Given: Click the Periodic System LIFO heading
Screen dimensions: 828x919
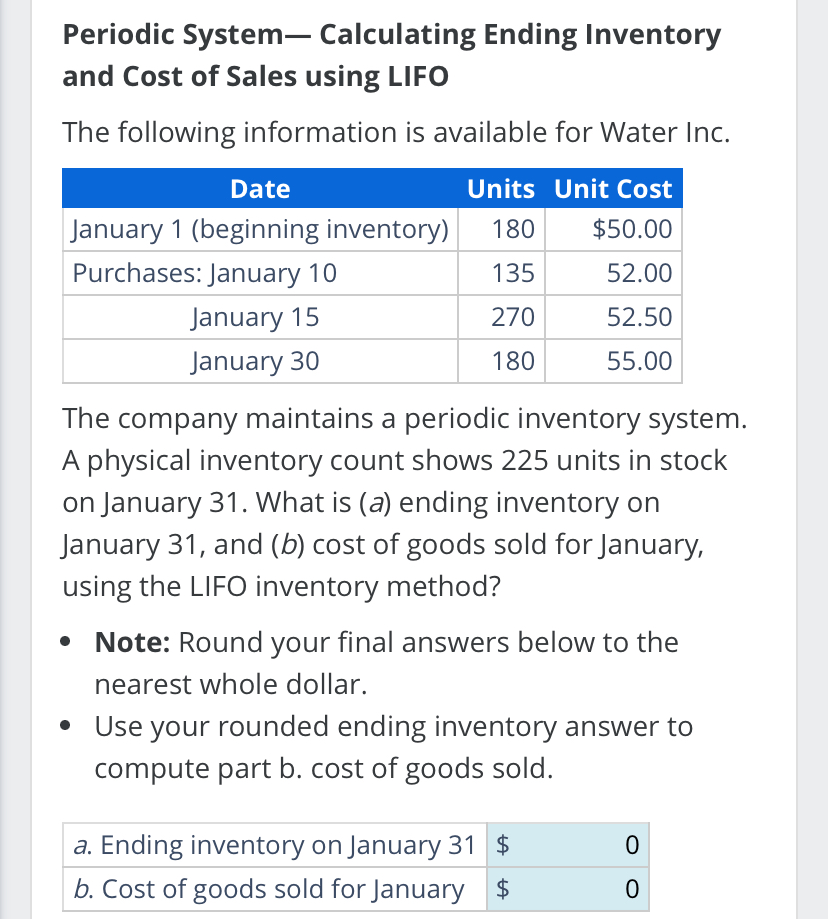Looking at the screenshot, I should pyautogui.click(x=391, y=55).
